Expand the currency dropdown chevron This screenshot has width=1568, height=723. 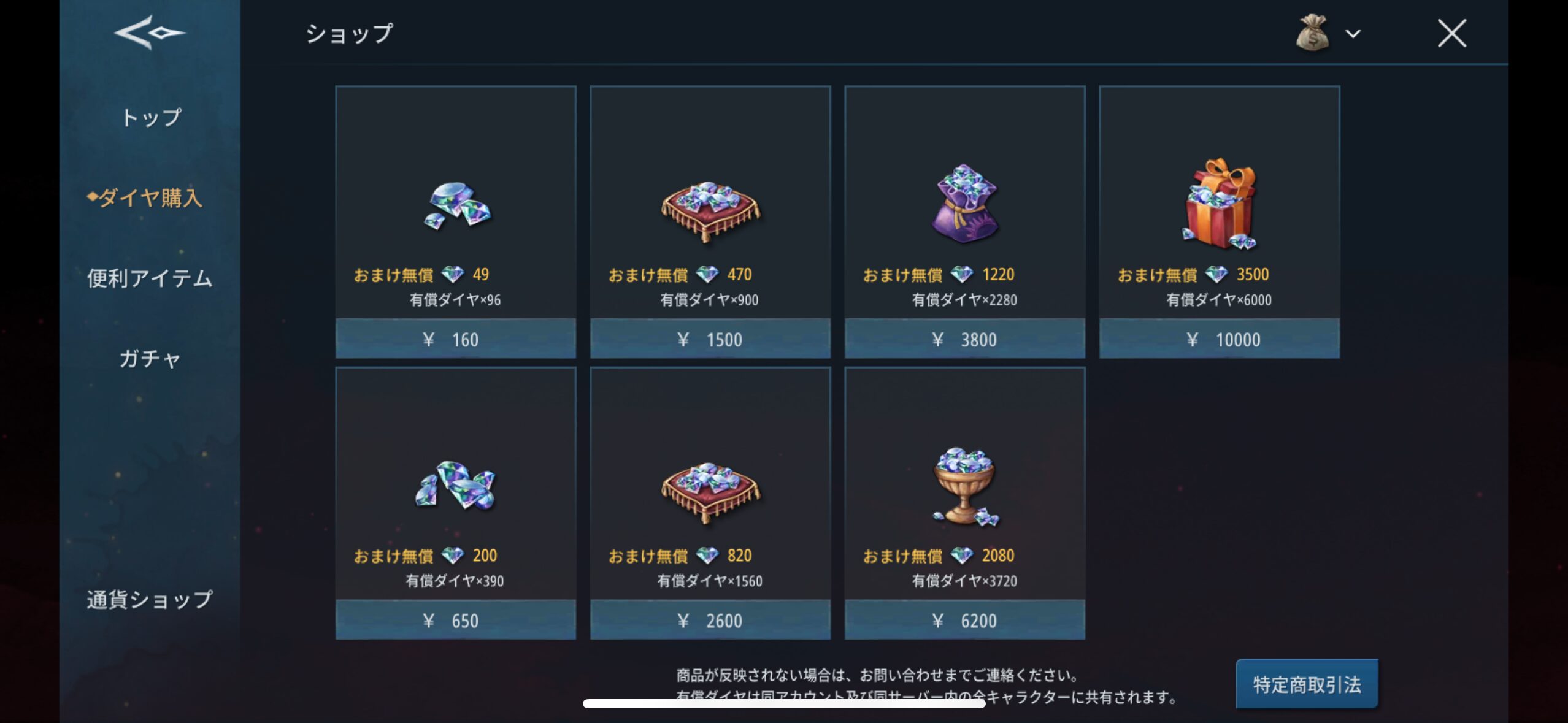1353,34
